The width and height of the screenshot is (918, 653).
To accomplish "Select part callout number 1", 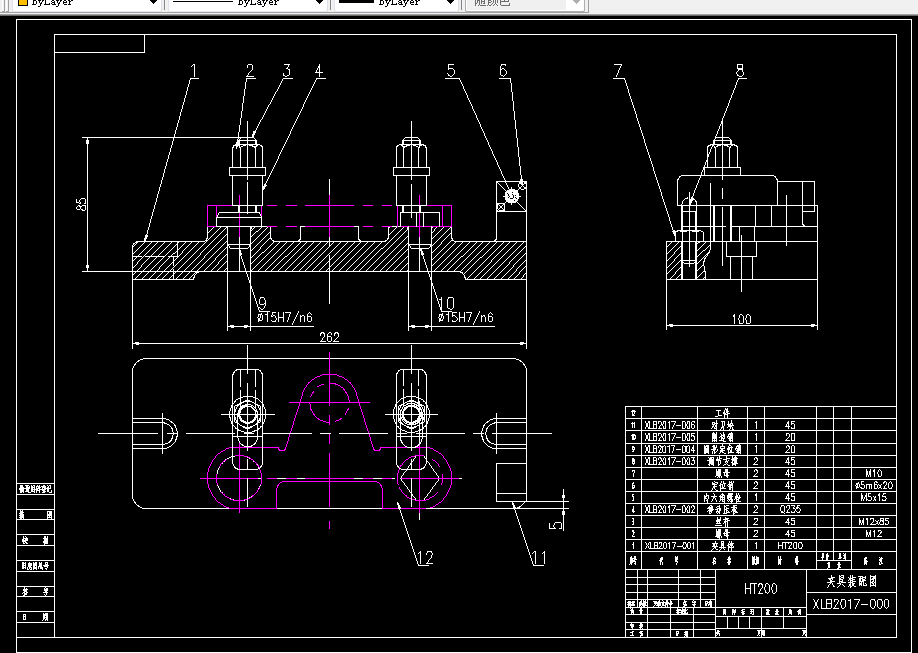I will coord(194,71).
